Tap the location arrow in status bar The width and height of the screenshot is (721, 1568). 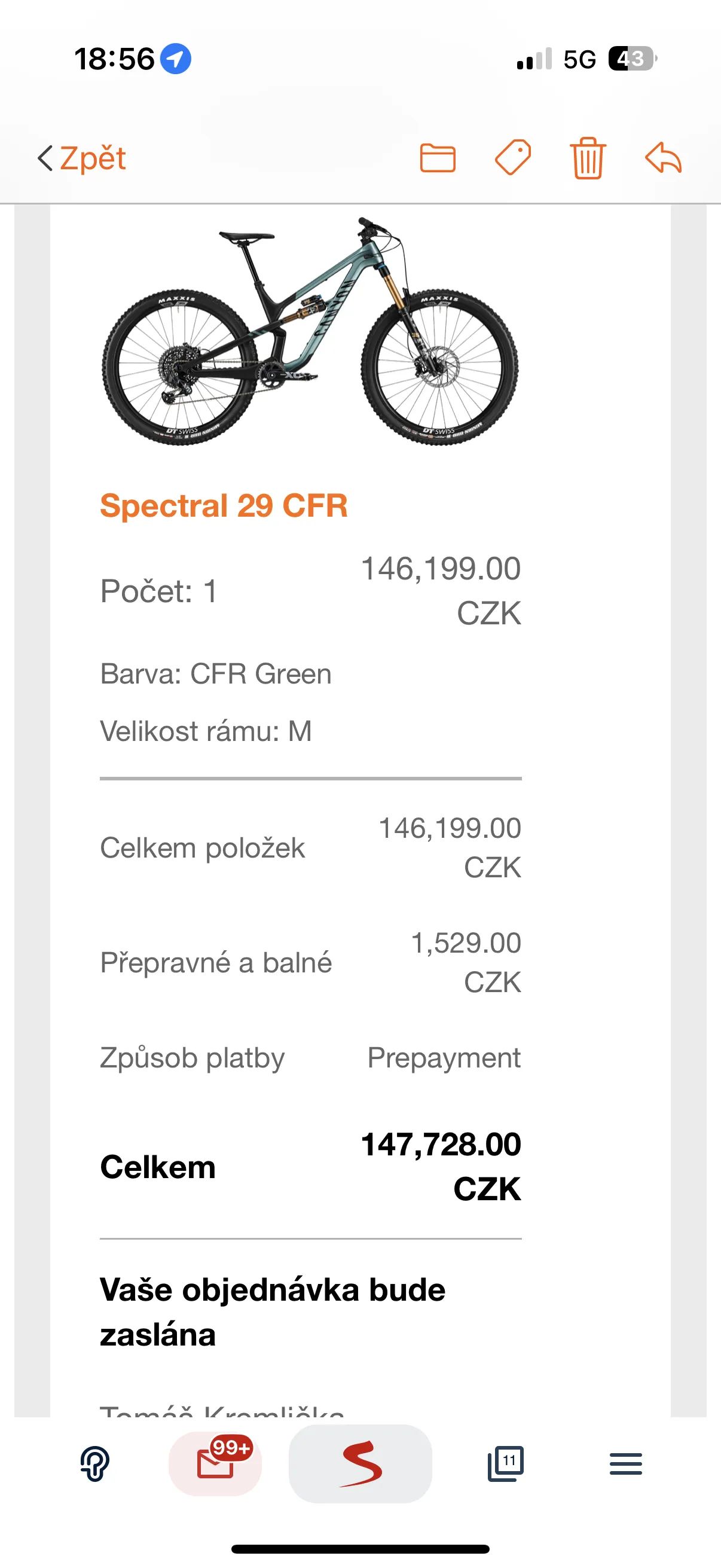tap(175, 60)
